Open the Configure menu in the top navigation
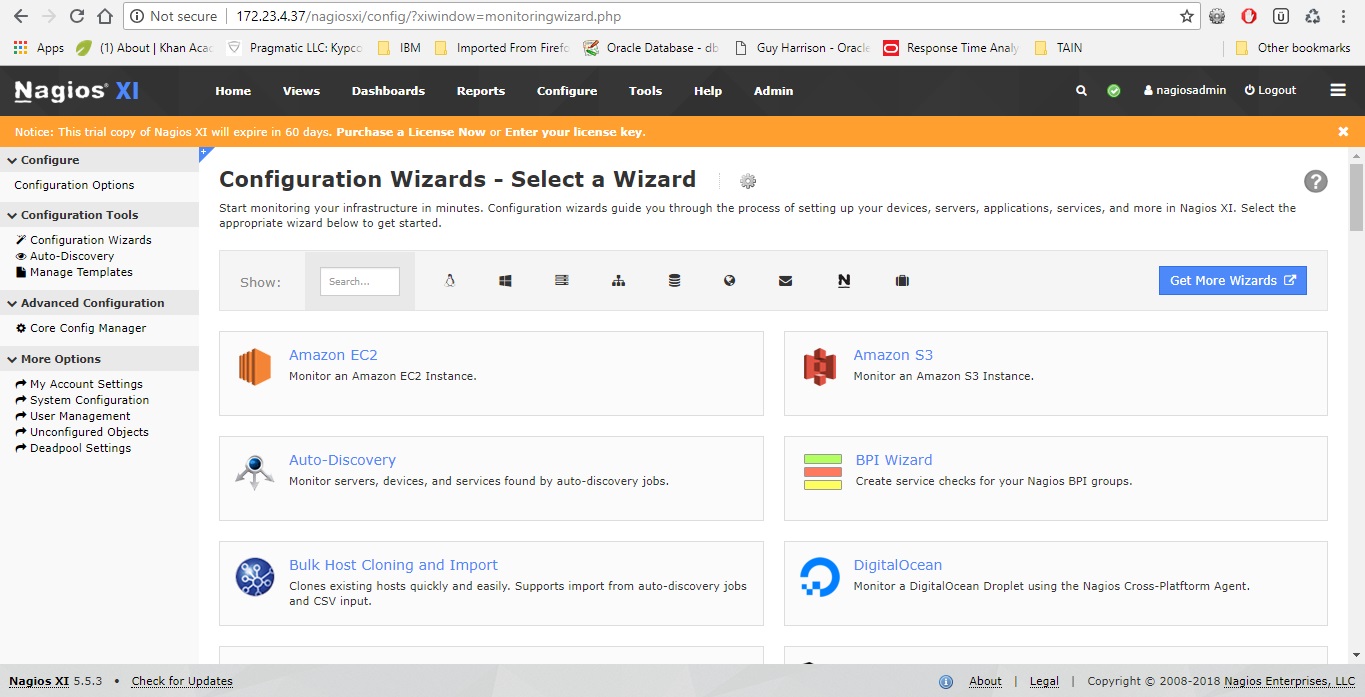Image resolution: width=1365 pixels, height=697 pixels. 567,91
